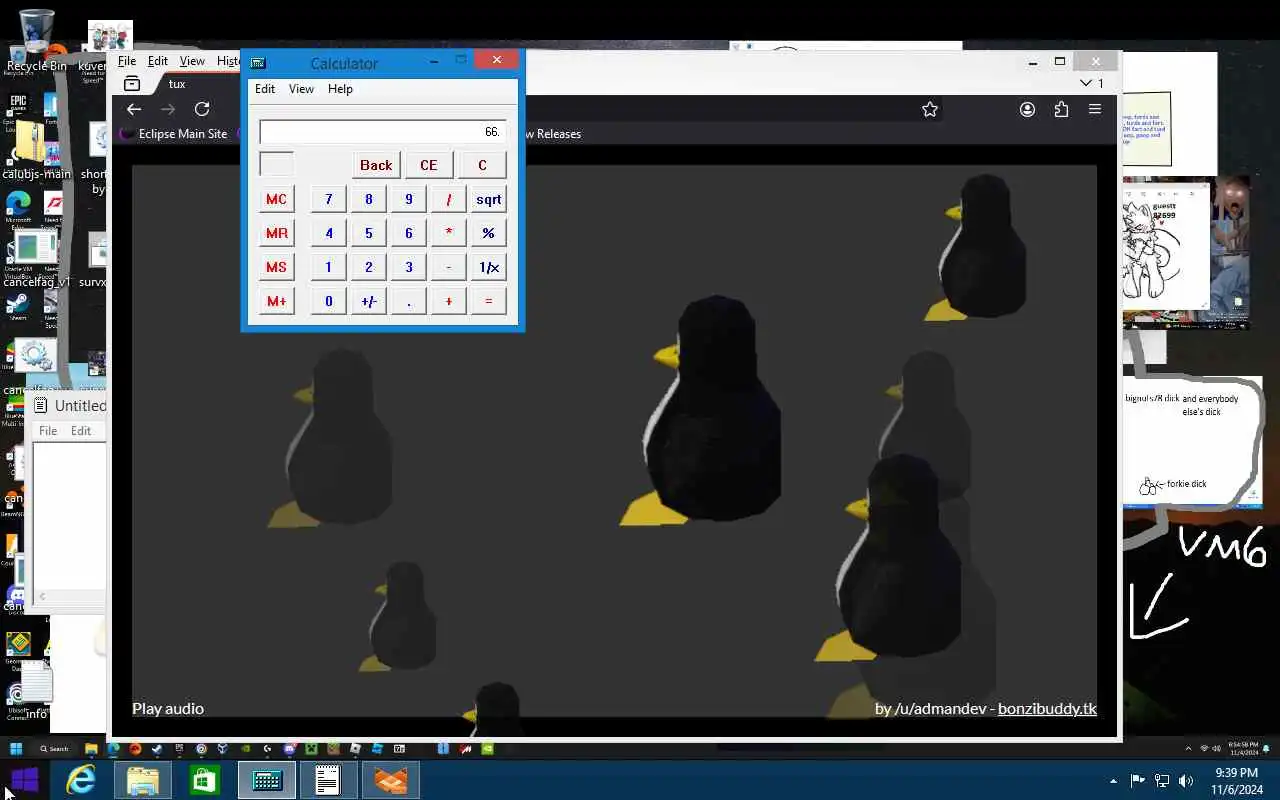Click digit 9 on calculator
Image resolution: width=1280 pixels, height=800 pixels.
coord(409,199)
